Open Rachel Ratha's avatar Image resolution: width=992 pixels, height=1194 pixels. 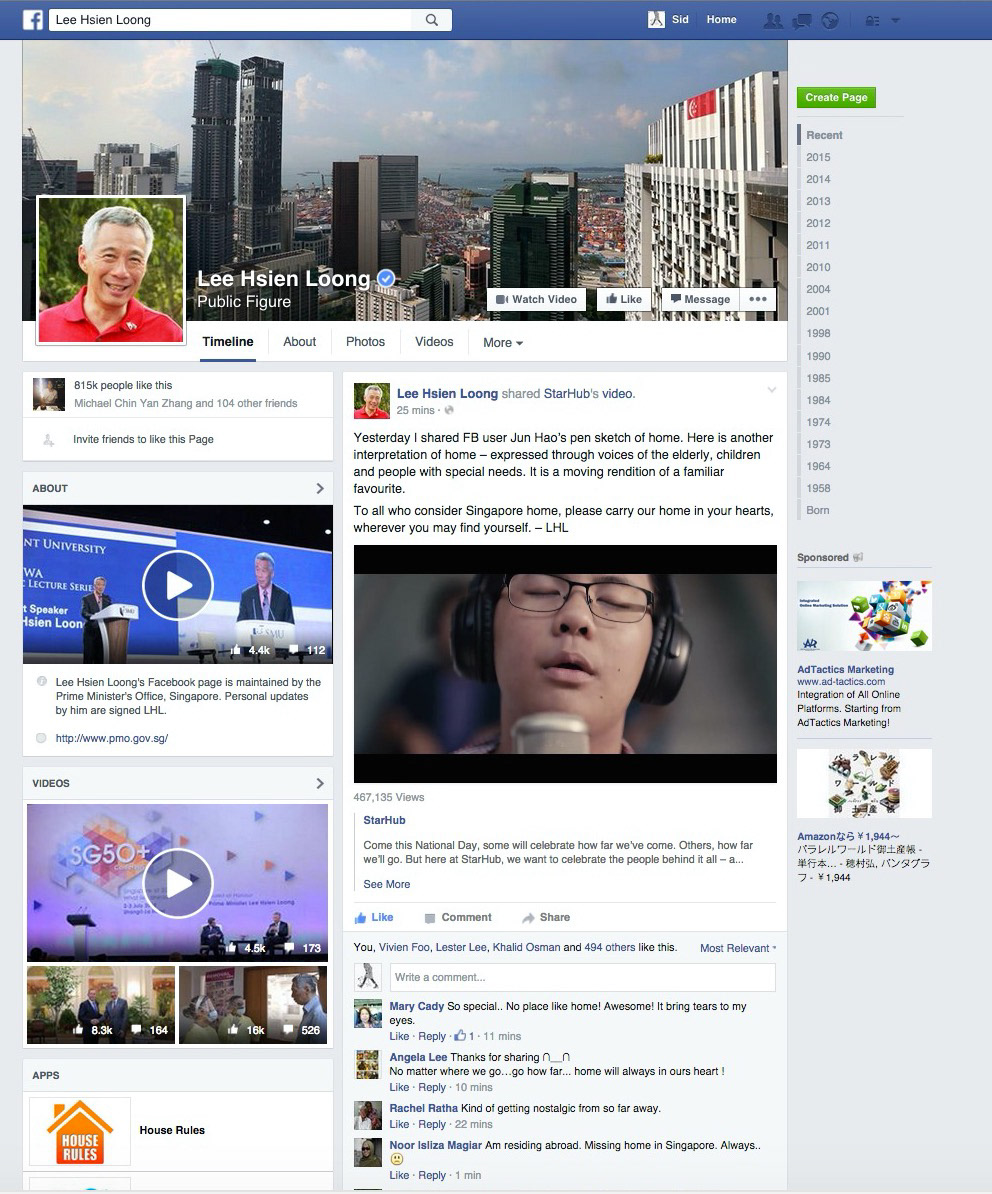(368, 1116)
